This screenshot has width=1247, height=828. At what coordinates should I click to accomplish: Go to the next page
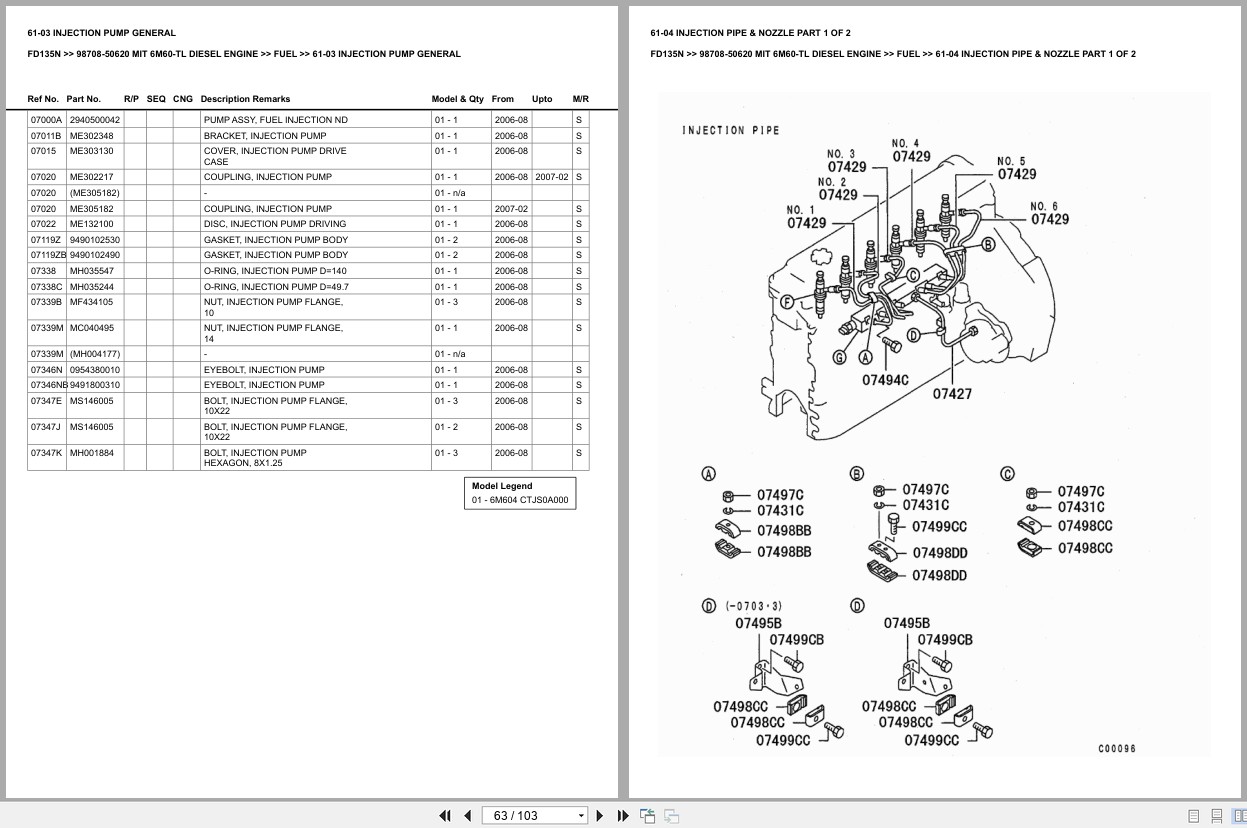tap(600, 816)
